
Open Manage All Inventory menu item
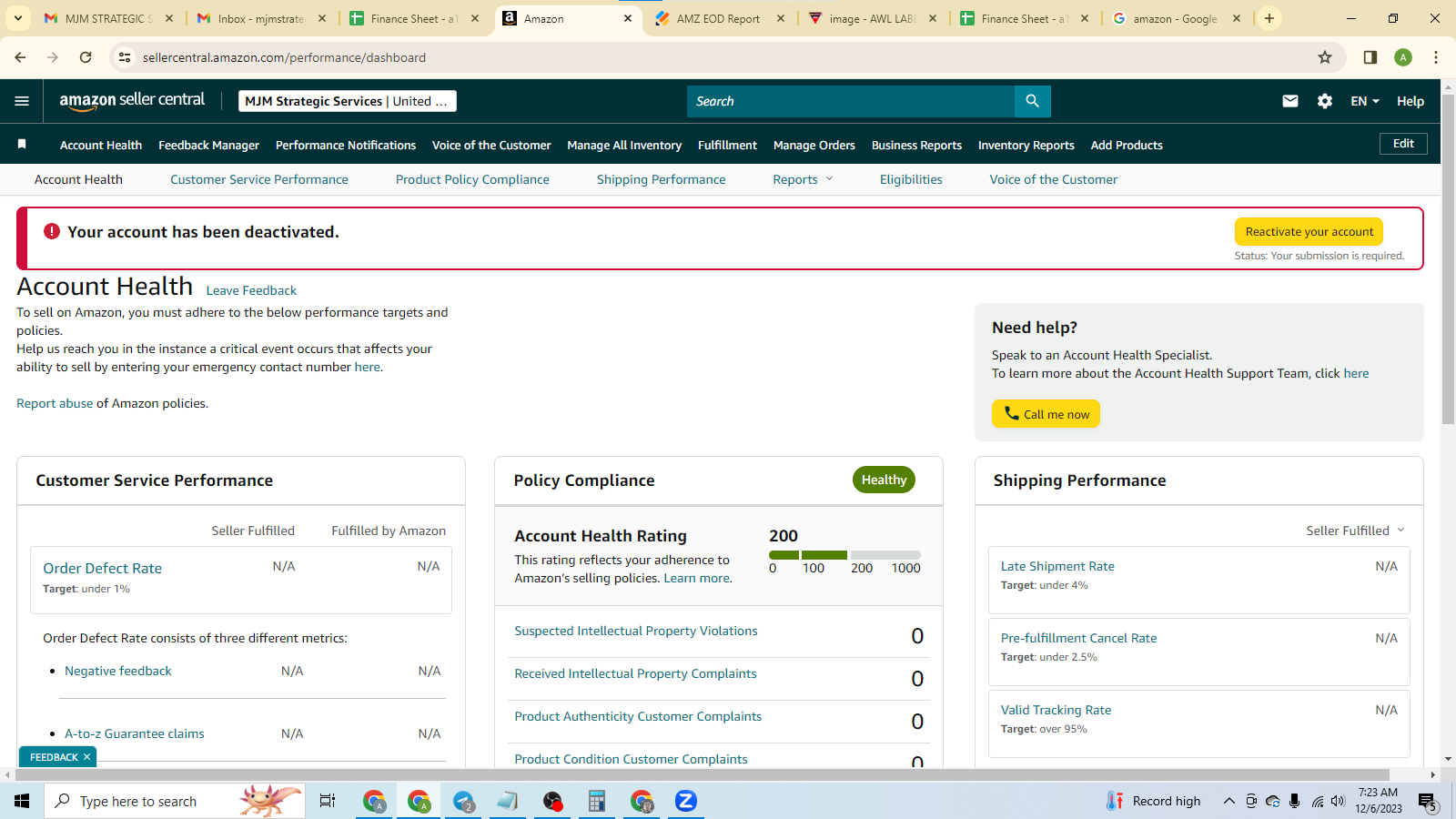[x=624, y=145]
